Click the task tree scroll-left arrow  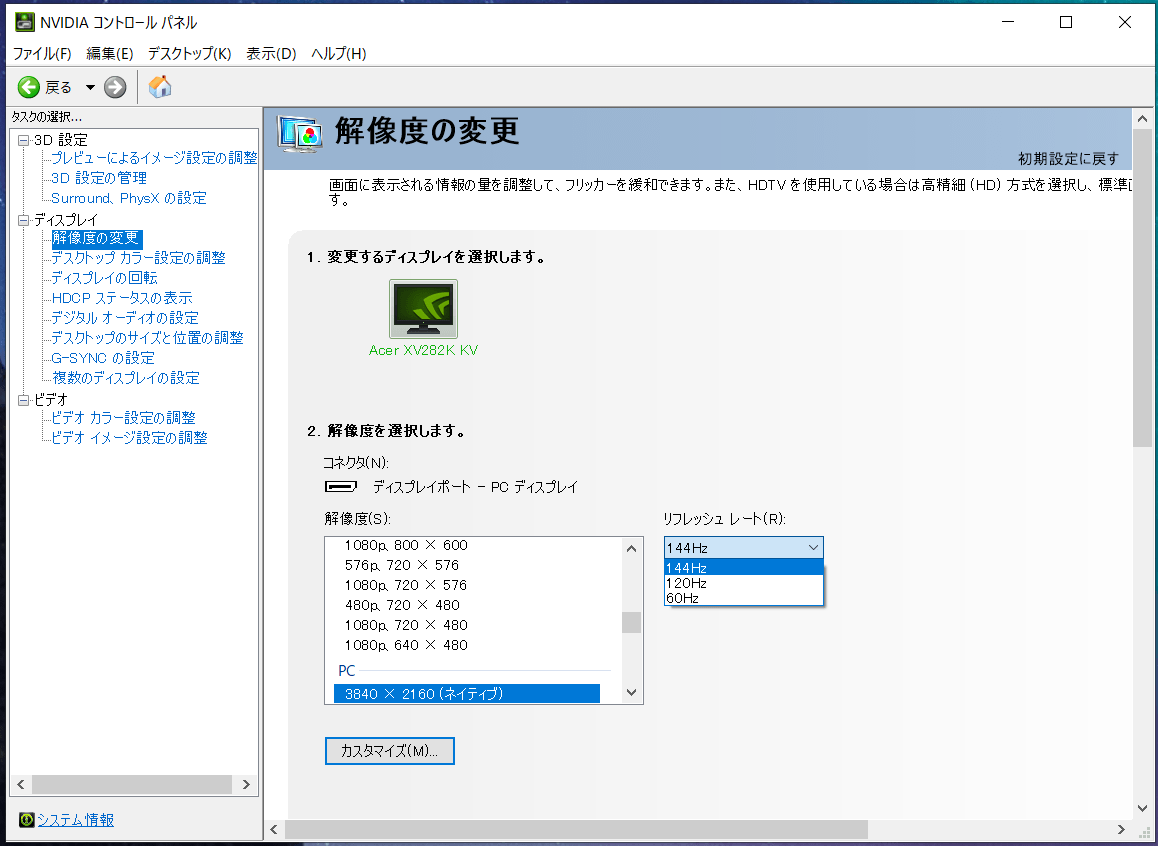pos(21,784)
